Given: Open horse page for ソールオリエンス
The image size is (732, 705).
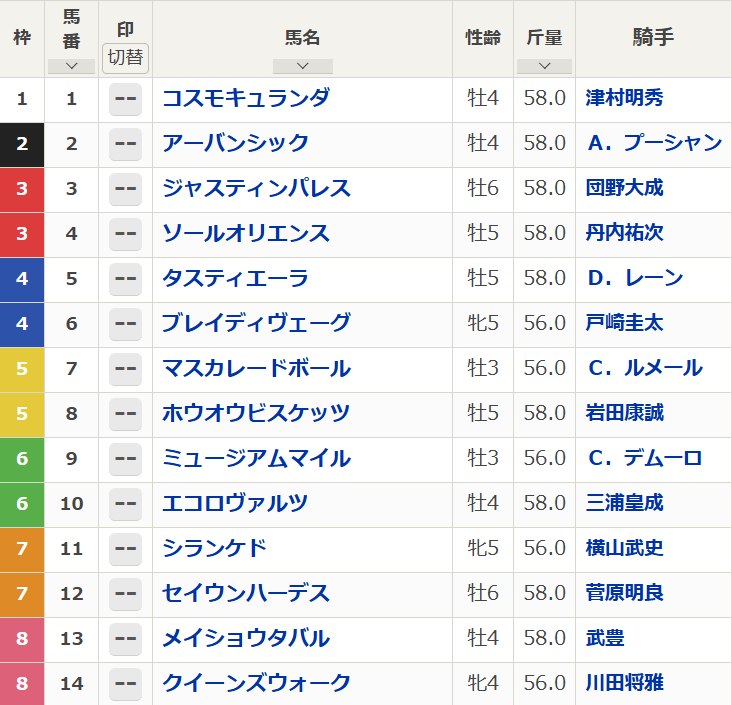Looking at the screenshot, I should click(x=246, y=233).
